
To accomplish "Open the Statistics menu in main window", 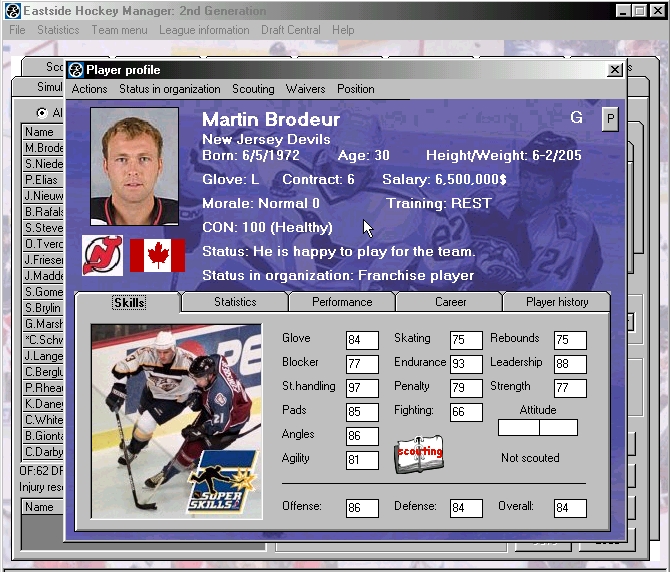I will click(x=58, y=30).
